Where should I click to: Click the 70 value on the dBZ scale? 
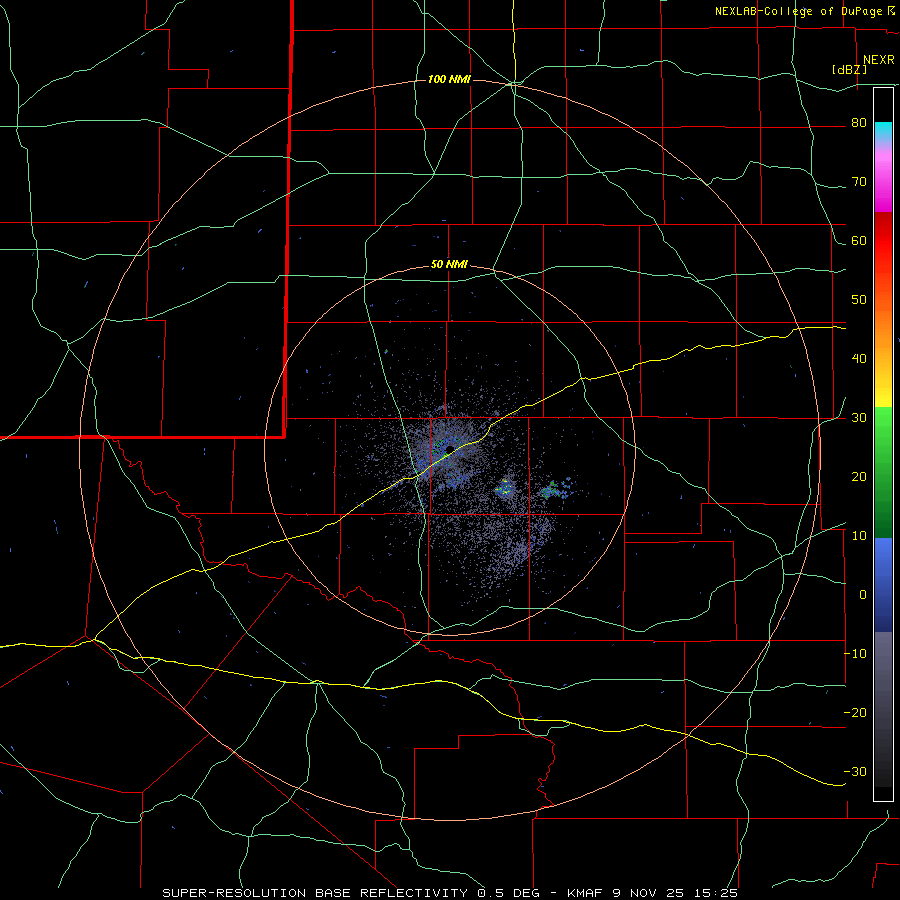click(859, 182)
